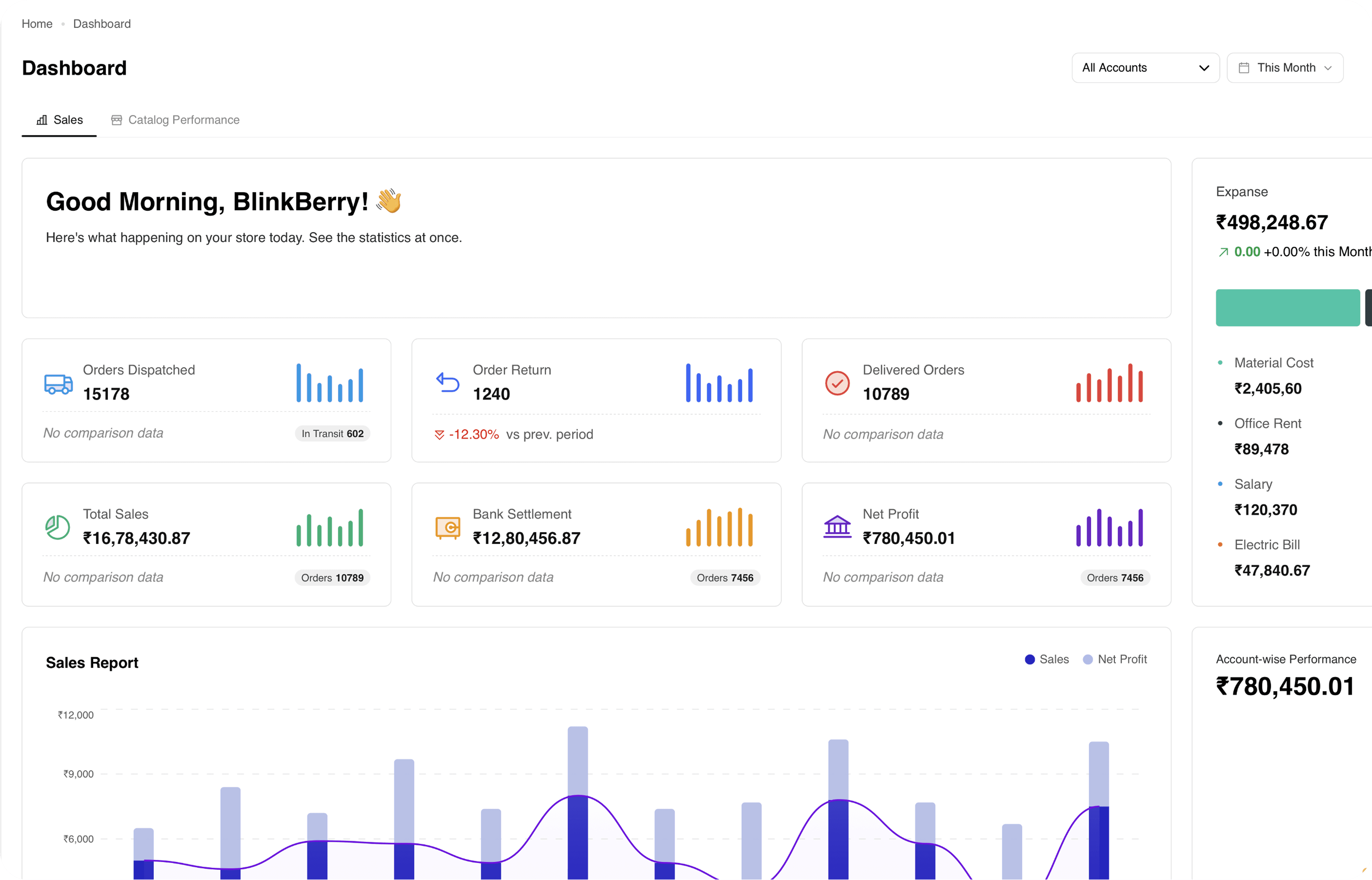
Task: Click the Account-wise Performance amount ₹780,450.01
Action: click(x=1285, y=687)
